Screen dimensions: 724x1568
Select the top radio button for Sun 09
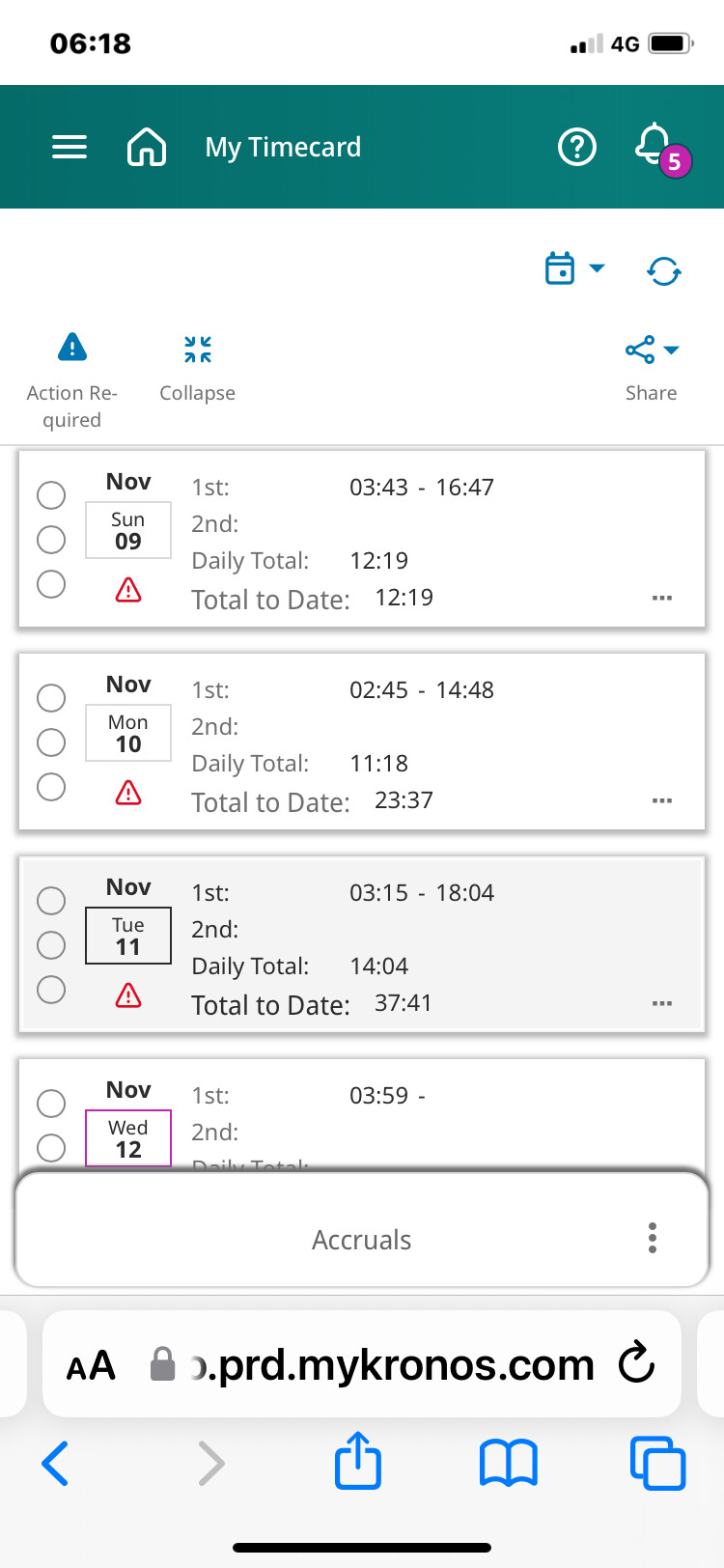(x=51, y=495)
